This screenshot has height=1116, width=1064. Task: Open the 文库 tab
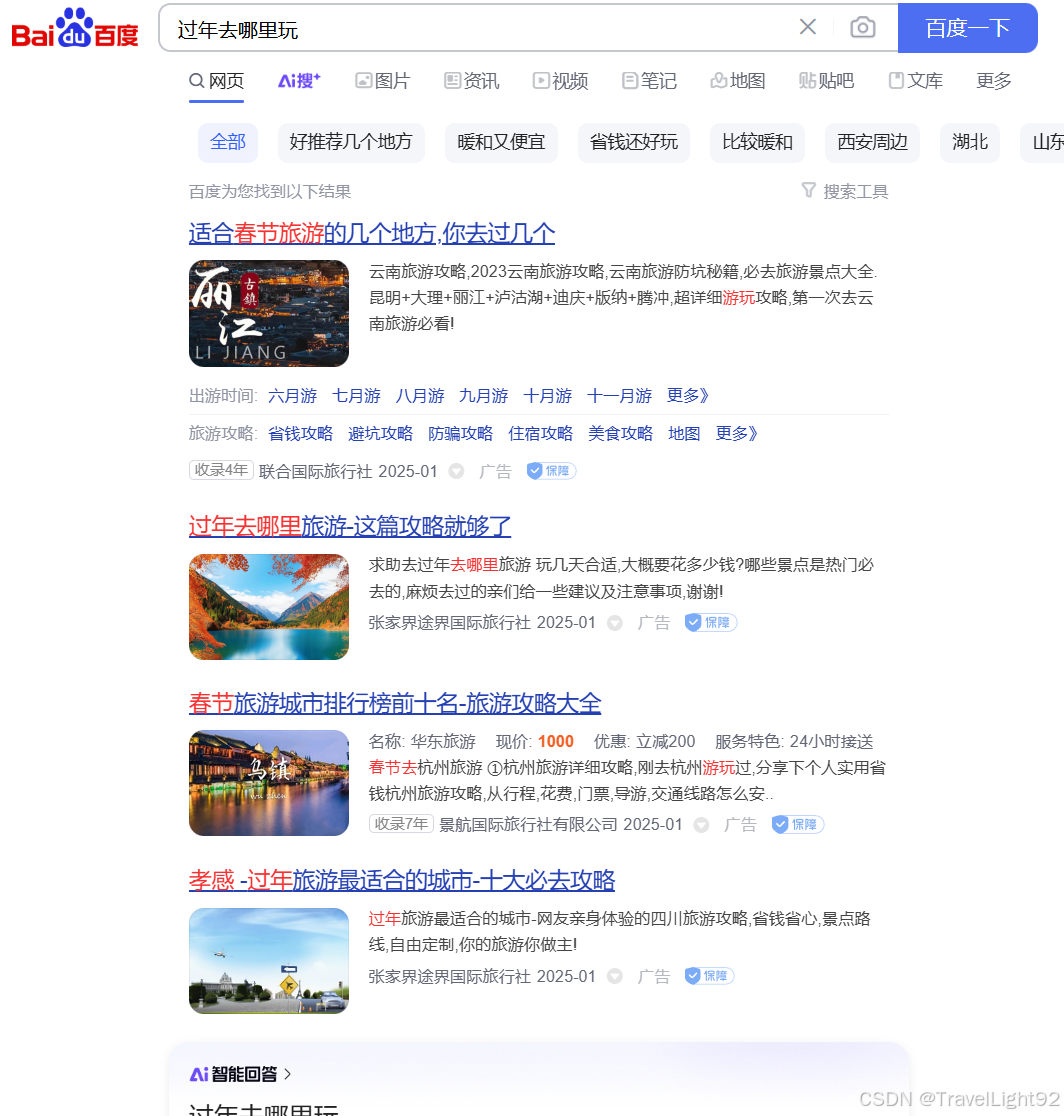tap(915, 81)
